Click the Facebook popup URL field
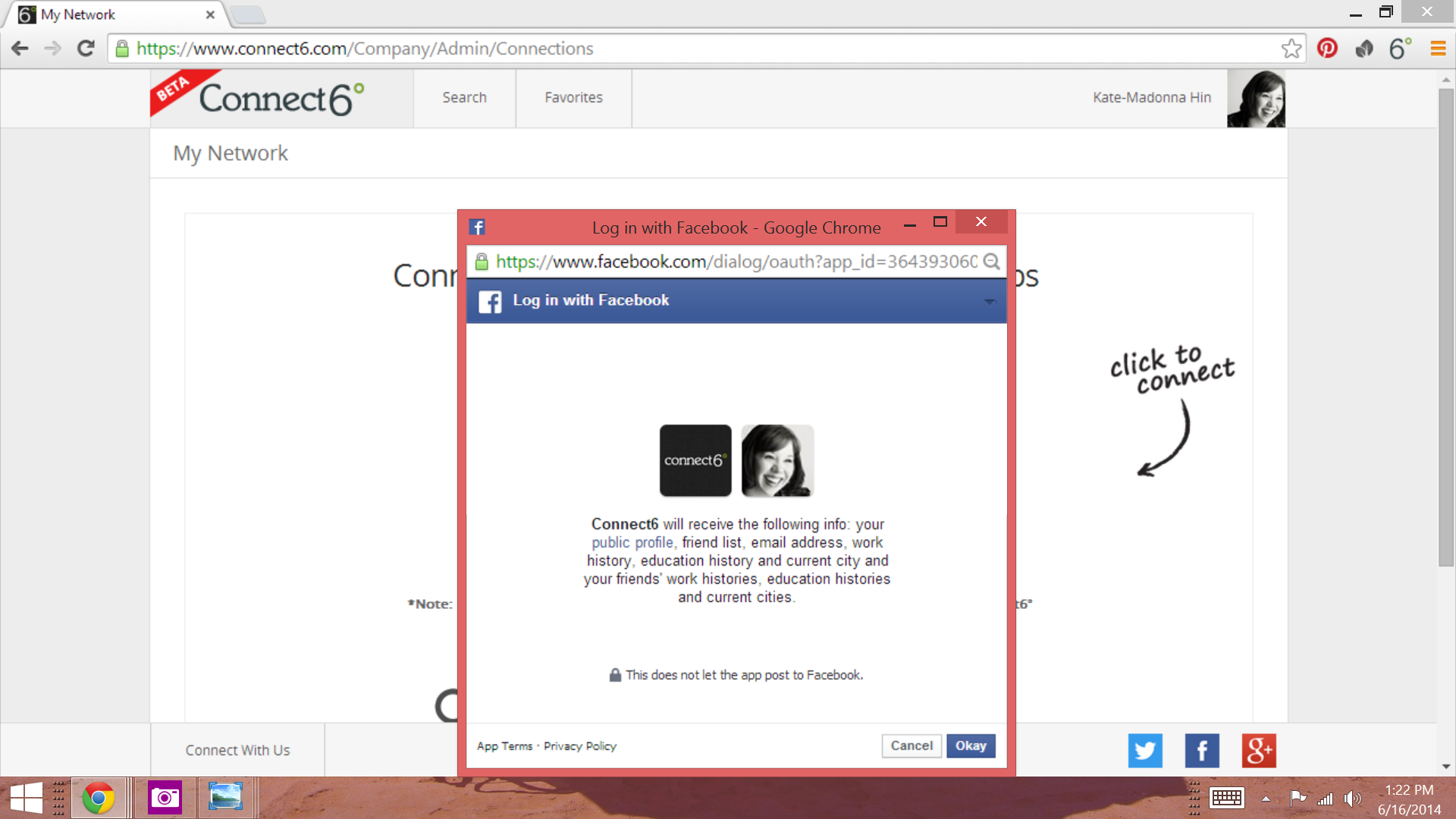This screenshot has width=1456, height=819. coord(736,262)
